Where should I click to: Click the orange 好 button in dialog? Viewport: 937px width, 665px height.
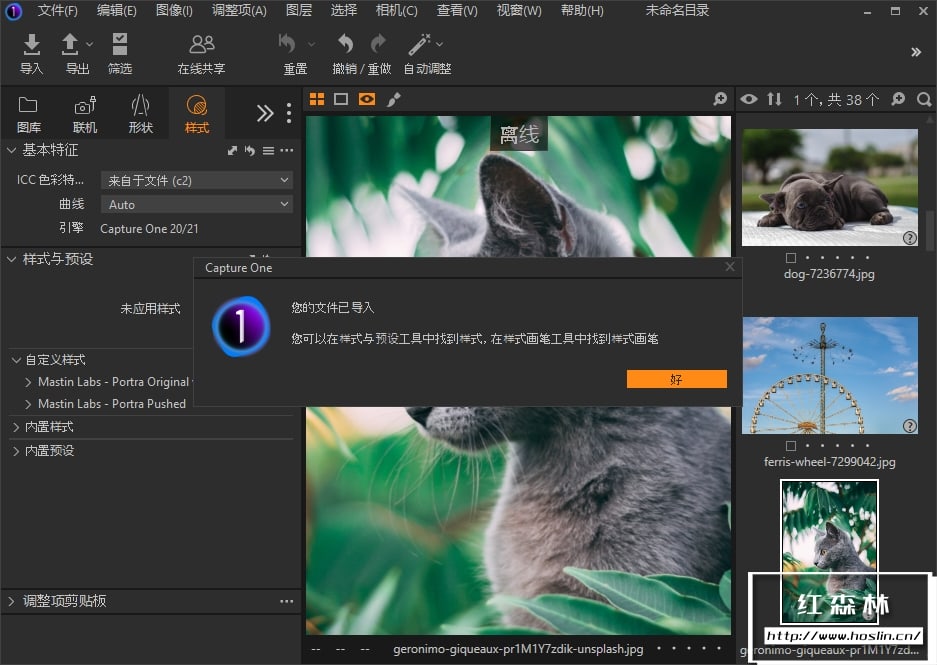click(676, 379)
